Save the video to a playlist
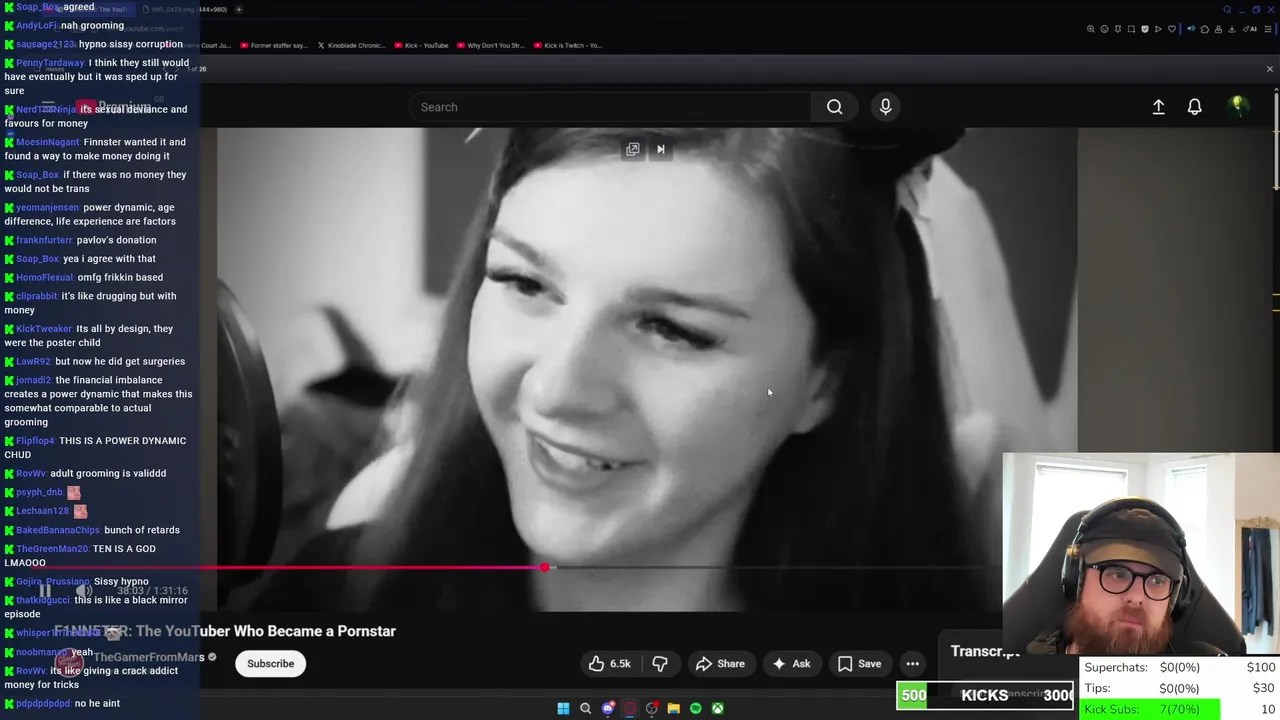Viewport: 1280px width, 720px height. tap(859, 664)
